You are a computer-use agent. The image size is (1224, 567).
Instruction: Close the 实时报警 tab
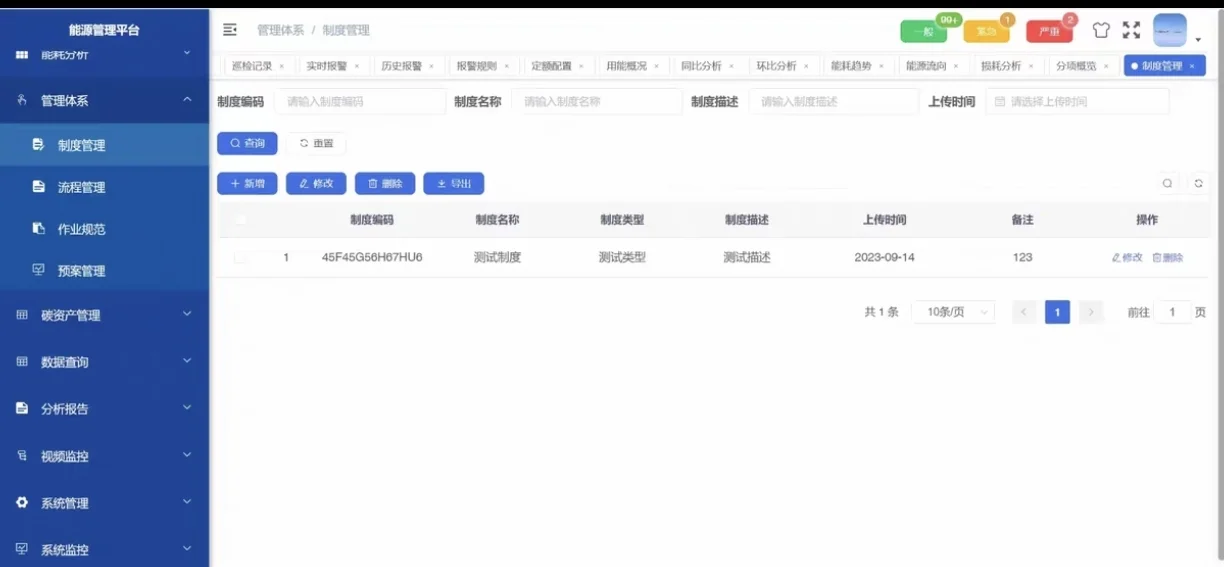[x=357, y=67]
